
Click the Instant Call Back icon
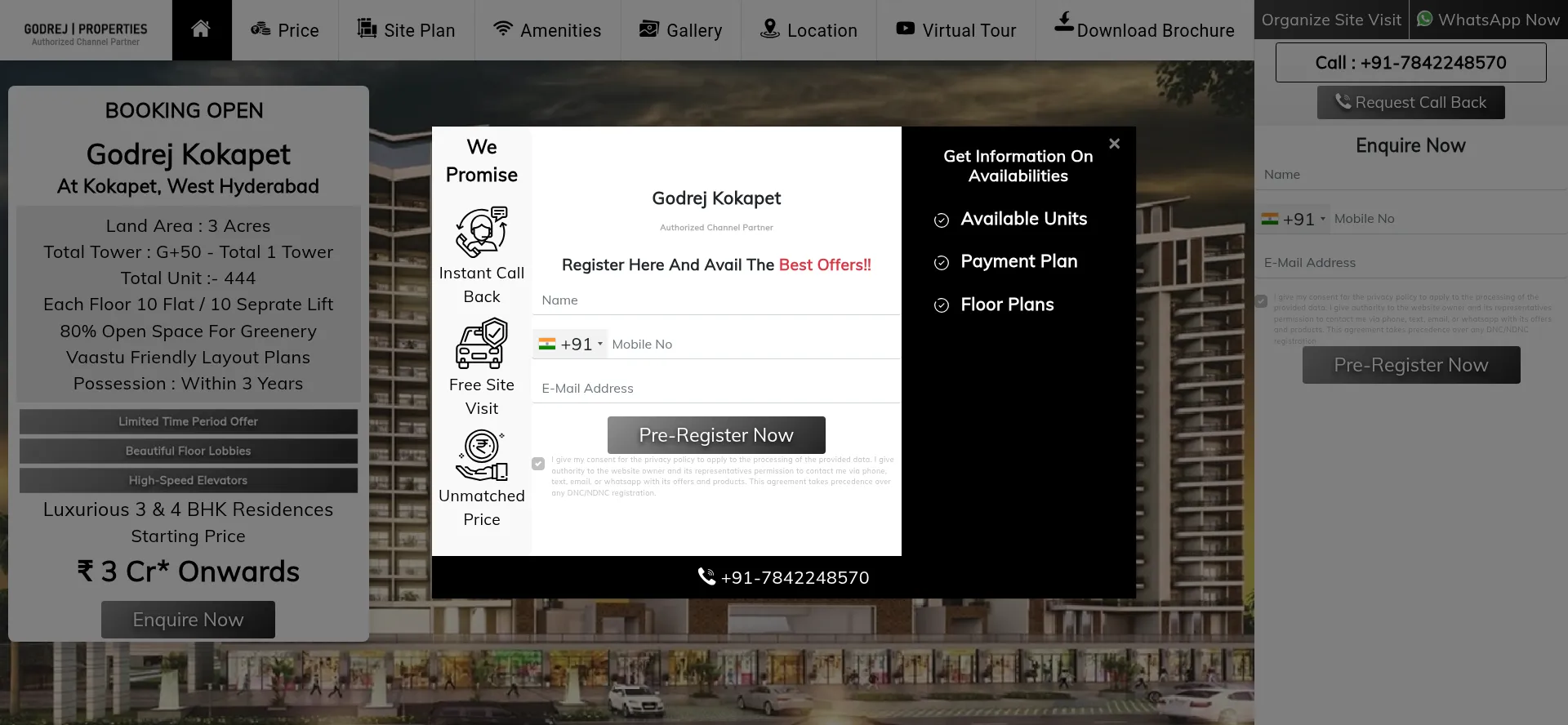click(481, 232)
